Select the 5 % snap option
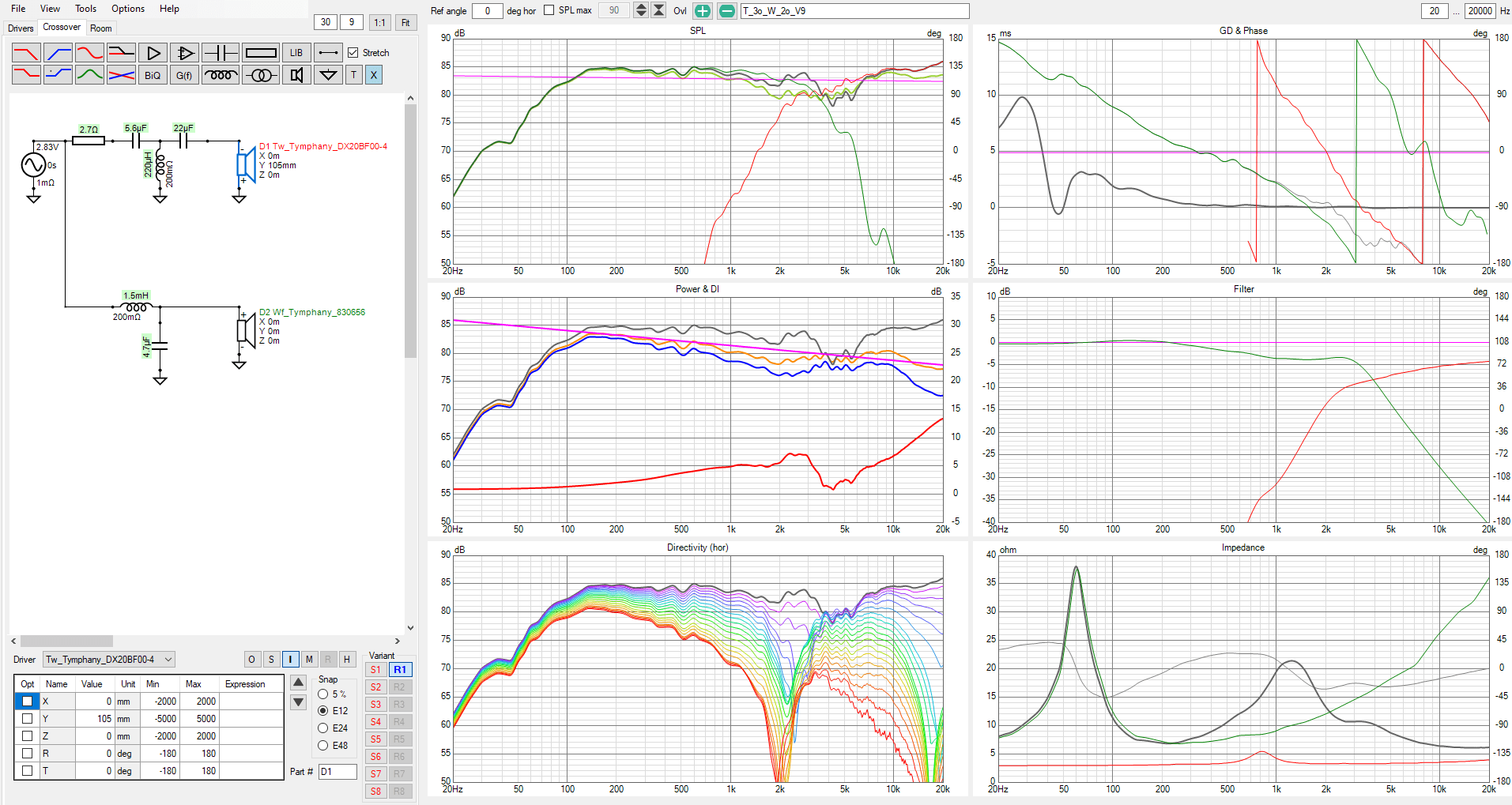 click(x=323, y=694)
